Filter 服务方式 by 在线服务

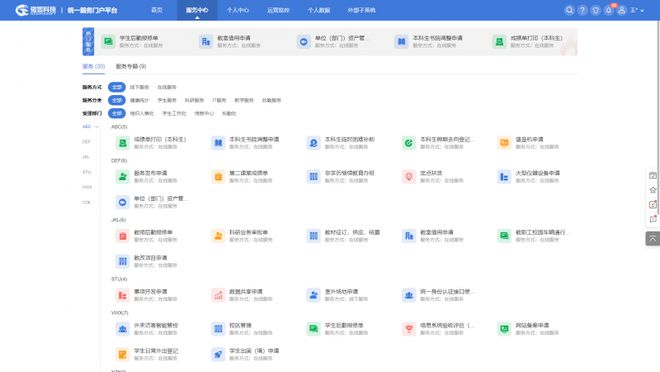point(167,87)
